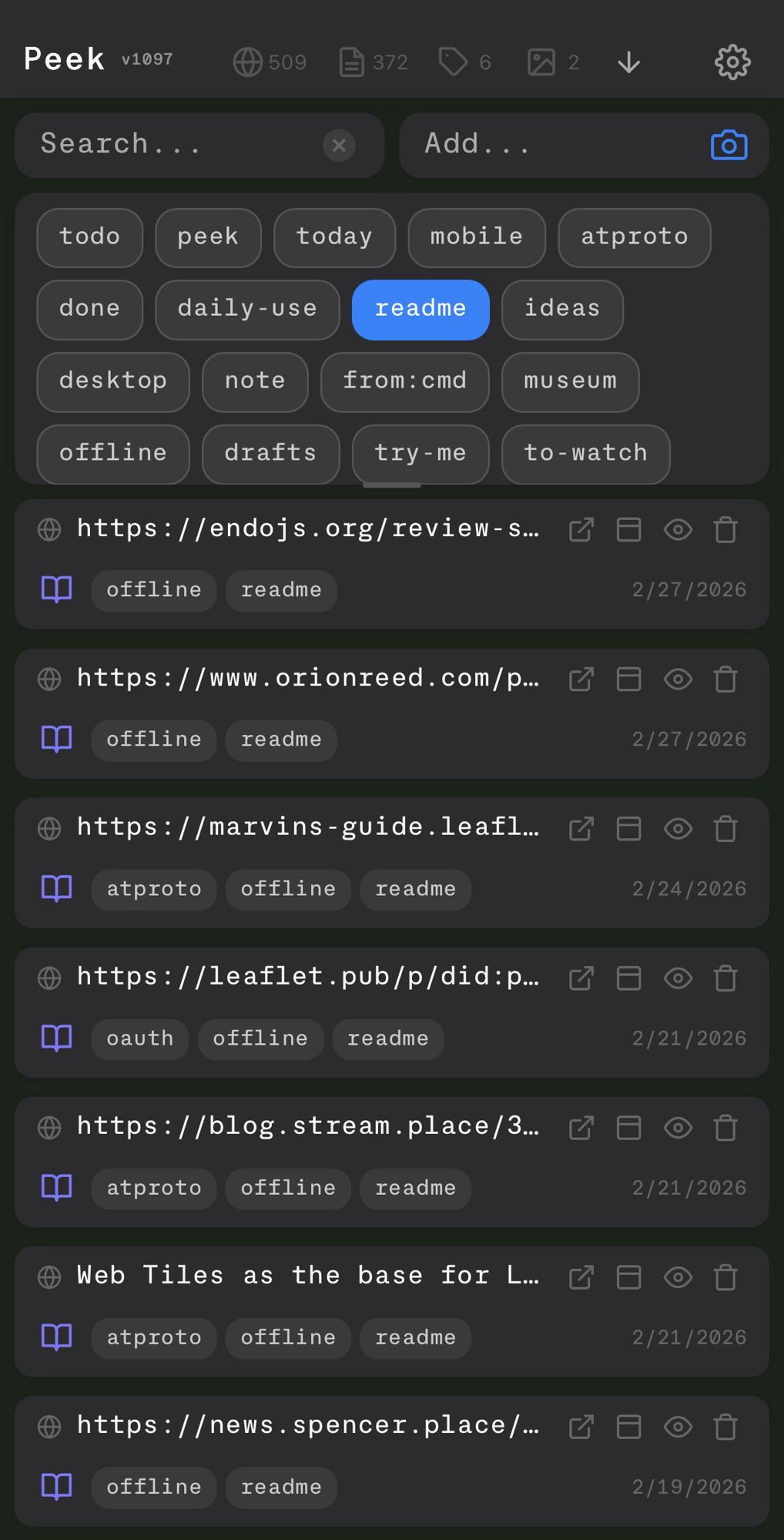Click the globe pages count icon

pos(248,62)
